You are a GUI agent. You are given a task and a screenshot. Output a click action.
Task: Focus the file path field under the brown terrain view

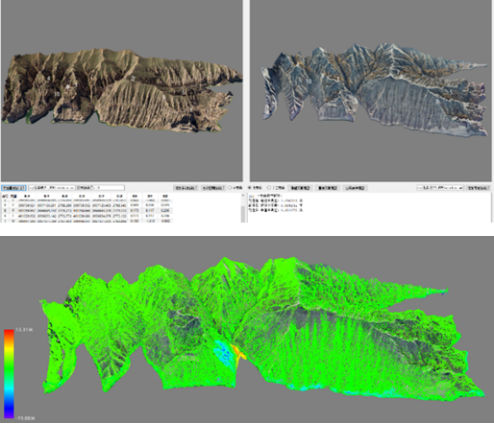coord(52,188)
